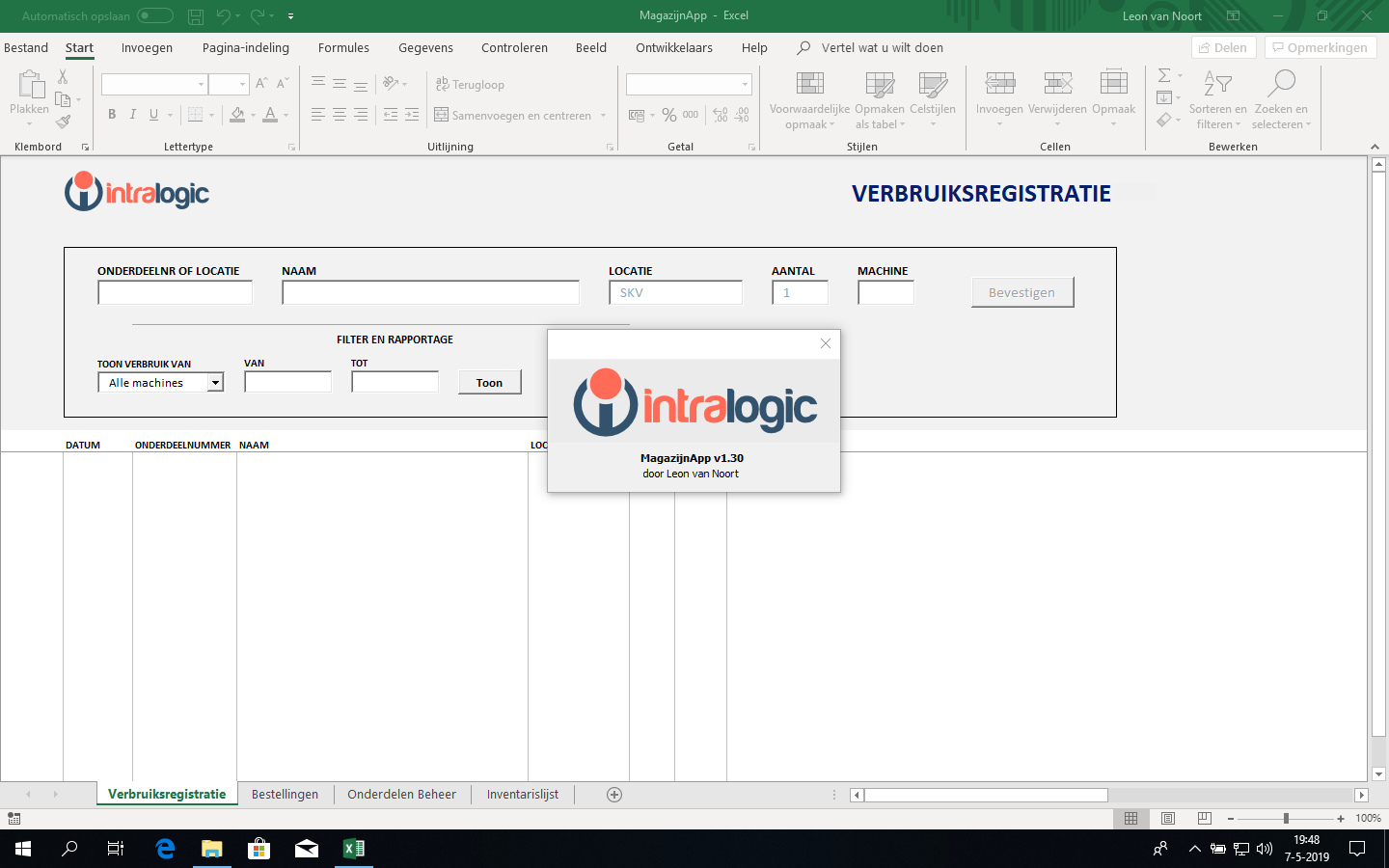
Task: Click the Opmaken als tabel icon
Action: [879, 85]
